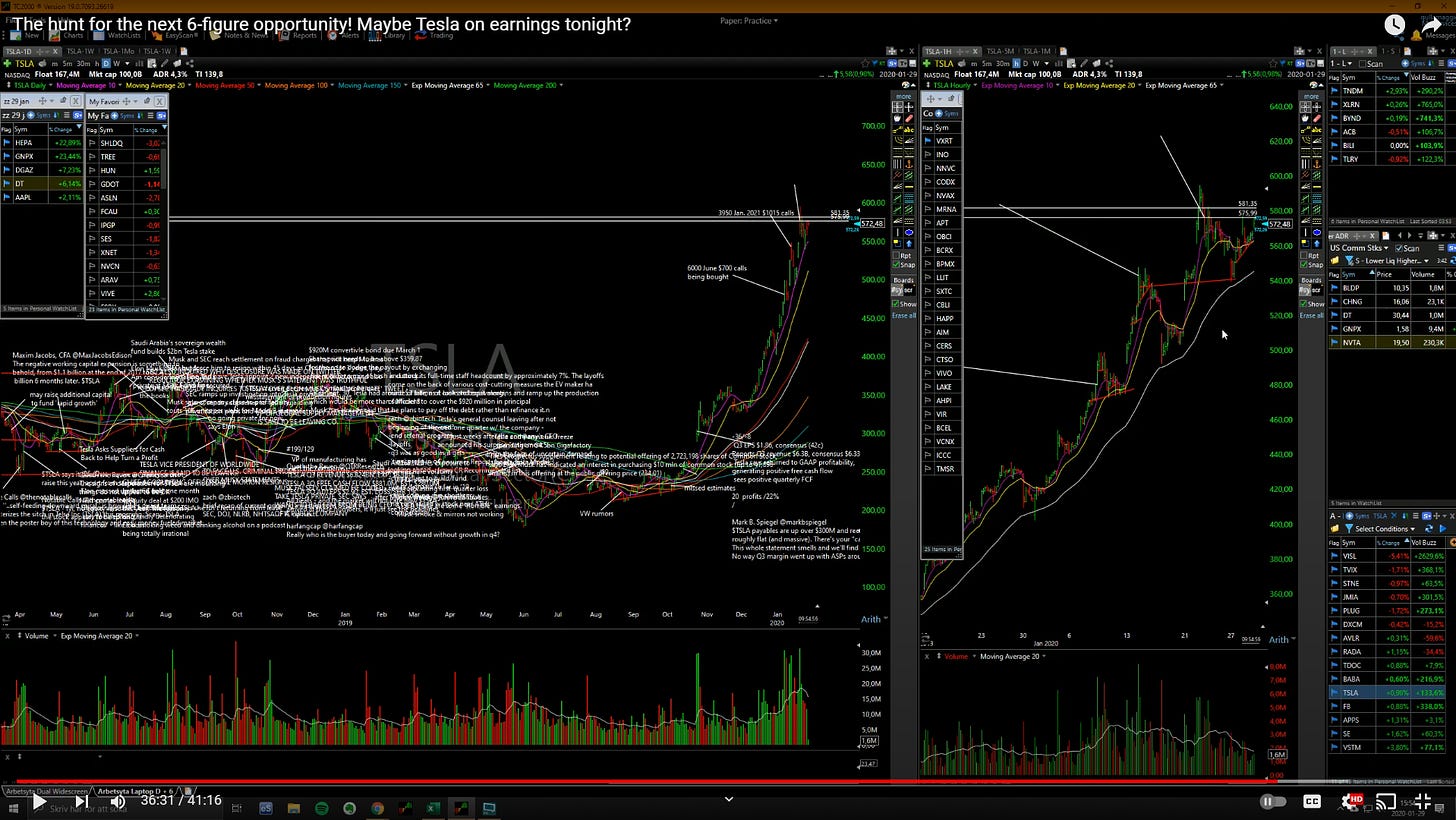Seek on the red video progress bar
1456x820 pixels.
tap(728, 781)
